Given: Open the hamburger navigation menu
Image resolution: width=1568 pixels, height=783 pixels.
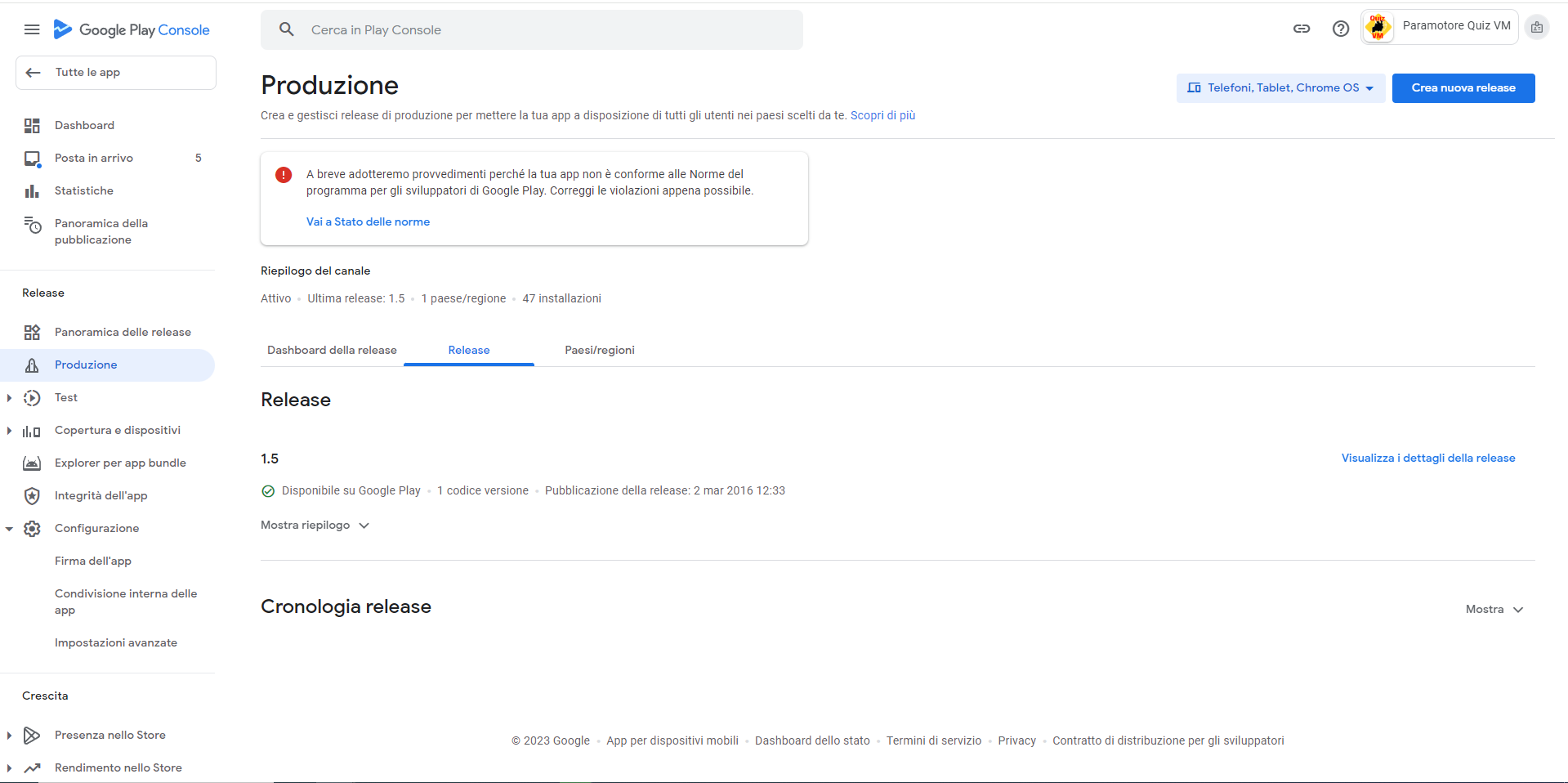Looking at the screenshot, I should (x=32, y=30).
